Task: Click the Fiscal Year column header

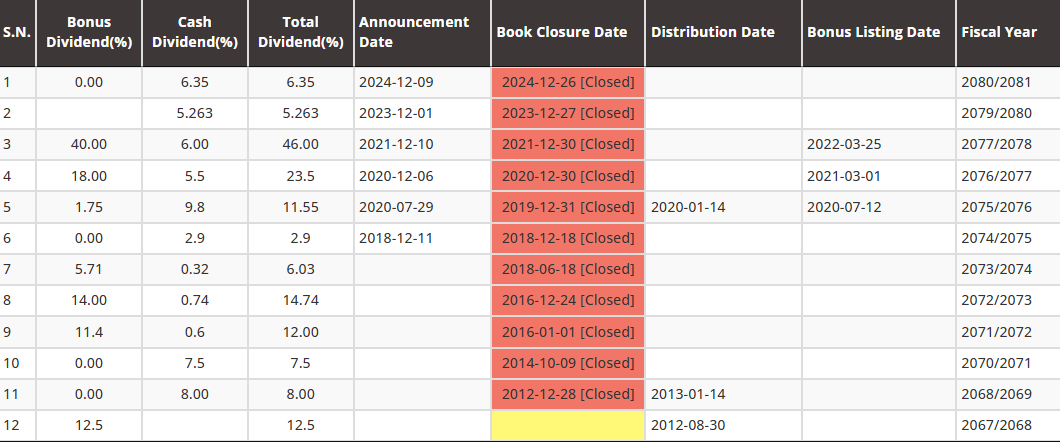Action: (x=999, y=32)
